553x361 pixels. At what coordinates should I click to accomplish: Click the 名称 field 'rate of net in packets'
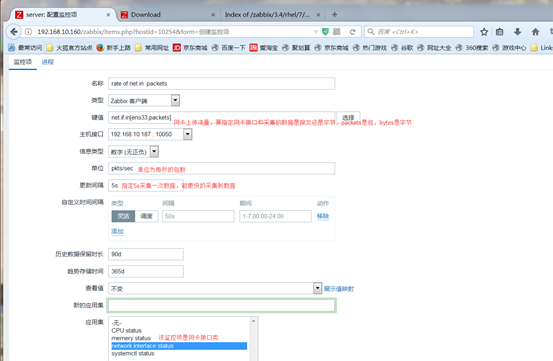(221, 84)
